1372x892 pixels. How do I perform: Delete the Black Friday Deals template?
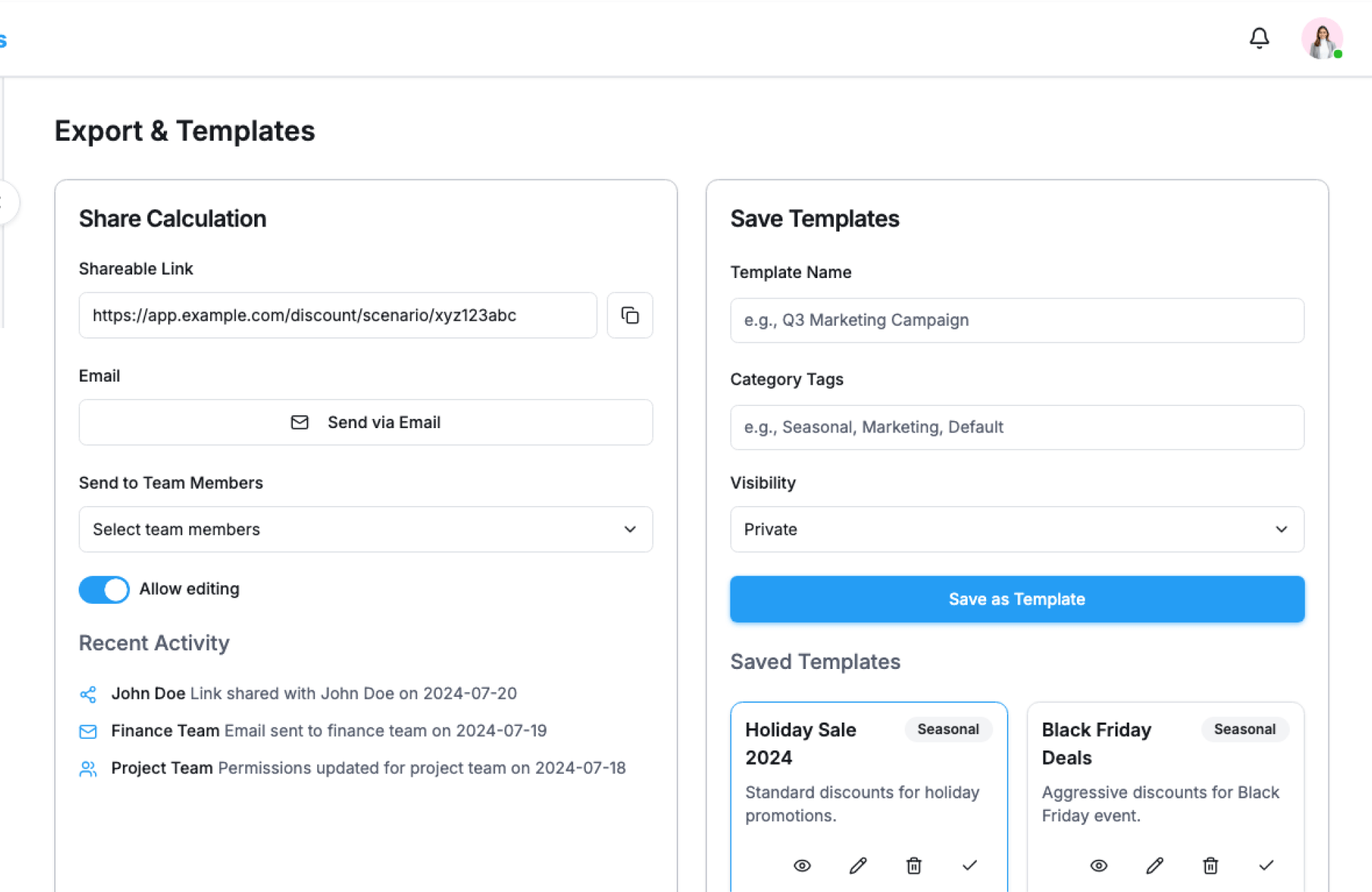pos(1211,866)
